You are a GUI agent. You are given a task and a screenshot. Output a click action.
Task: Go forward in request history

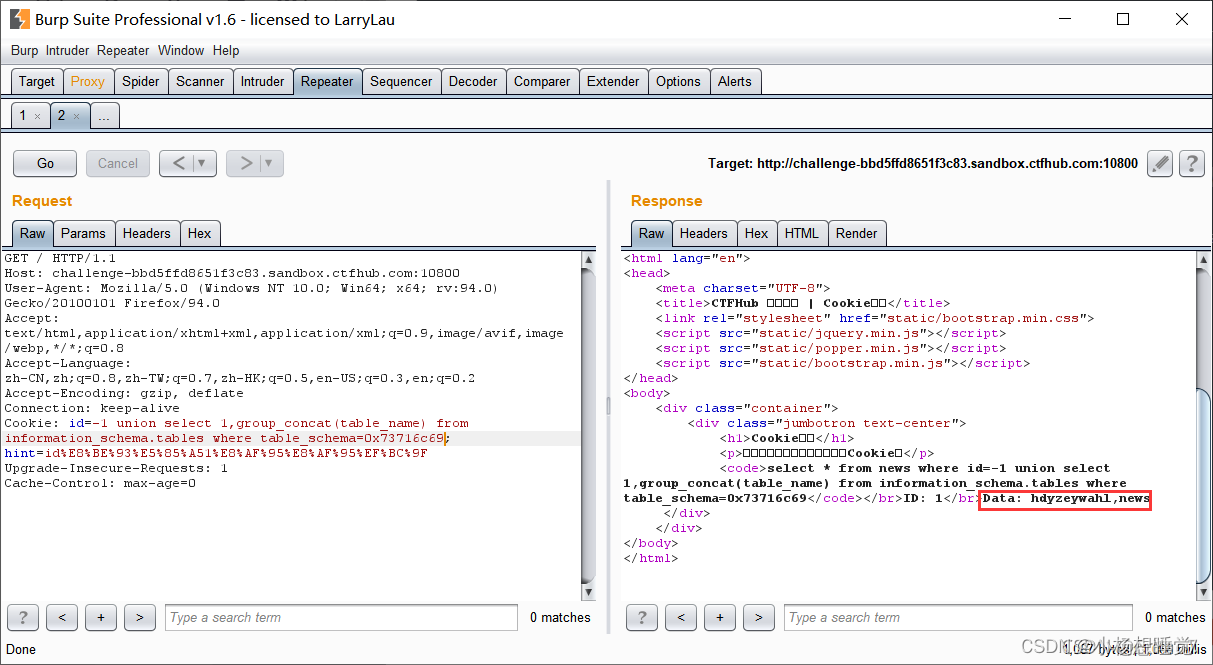pyautogui.click(x=245, y=163)
